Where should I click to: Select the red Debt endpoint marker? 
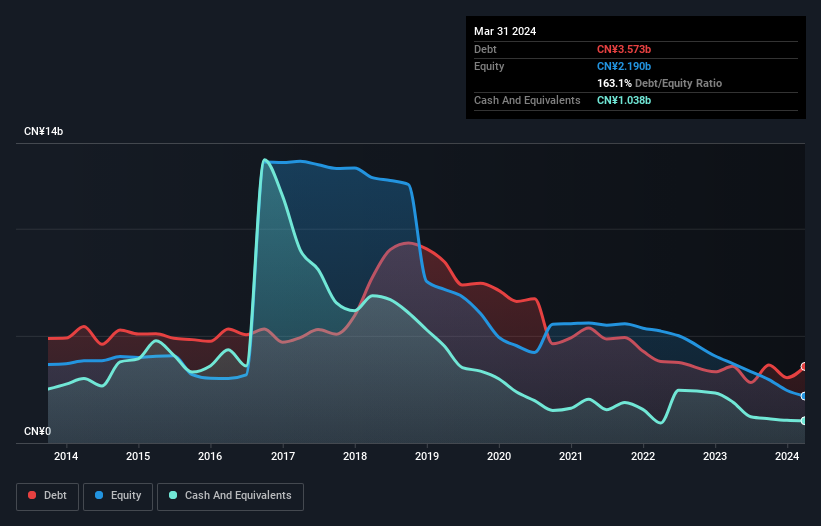804,366
